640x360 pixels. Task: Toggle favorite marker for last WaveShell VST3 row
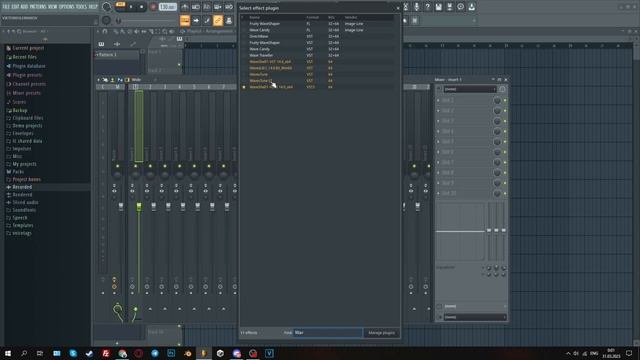coord(244,87)
